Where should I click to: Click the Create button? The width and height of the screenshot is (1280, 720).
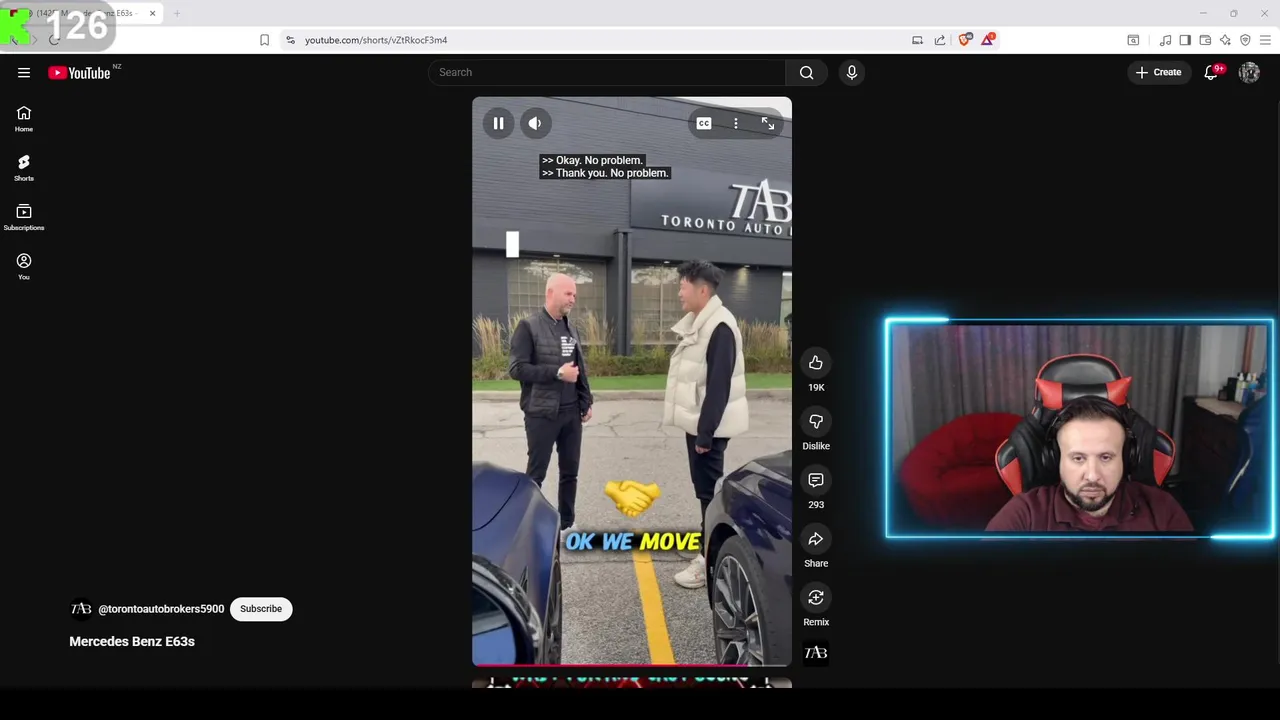pos(1158,72)
